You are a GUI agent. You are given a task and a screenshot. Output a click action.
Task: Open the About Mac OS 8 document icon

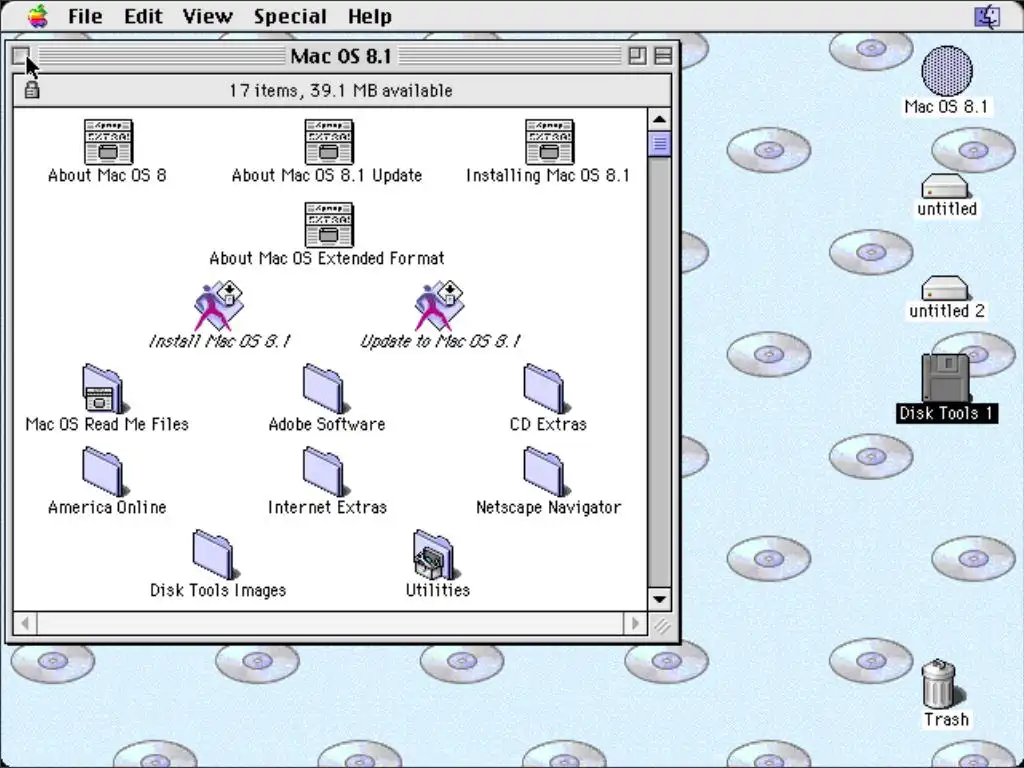pyautogui.click(x=108, y=142)
